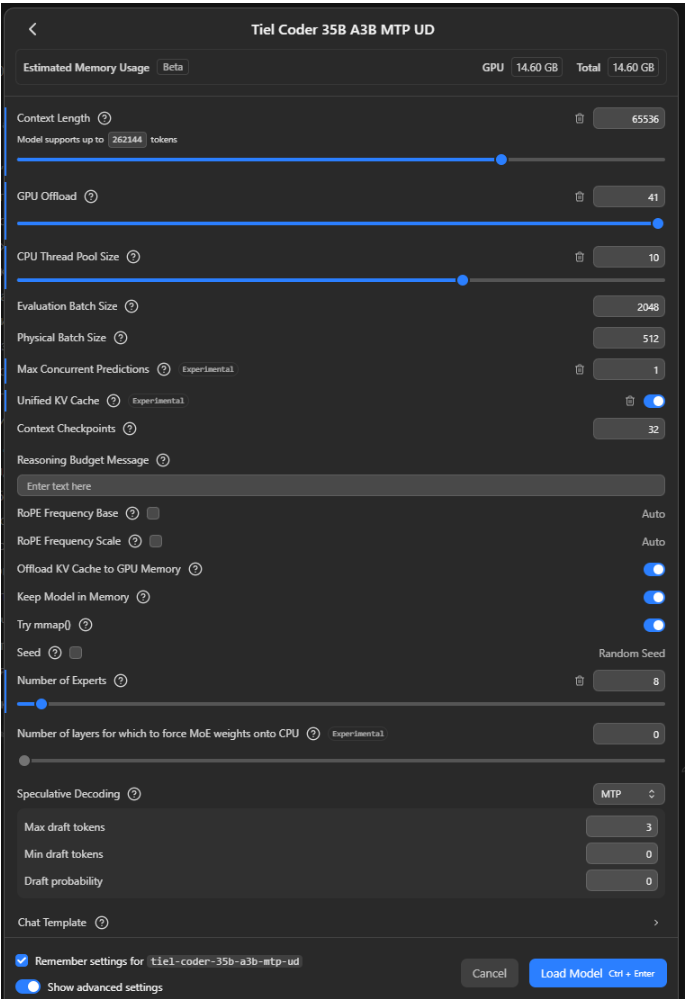Screen dimensions: 685x999
Task: Toggle Keep Model in Memory switch
Action: point(654,597)
